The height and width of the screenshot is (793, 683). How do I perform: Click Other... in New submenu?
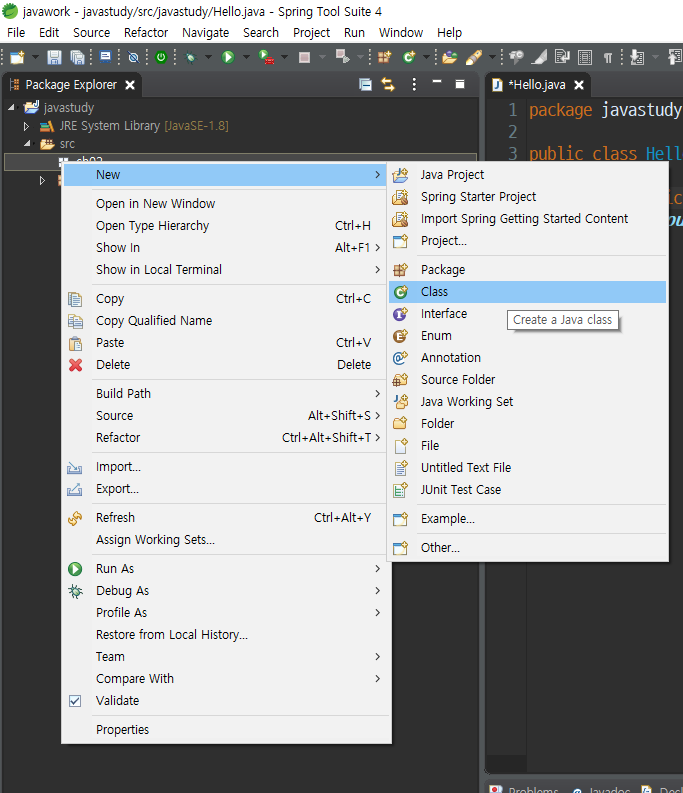(528, 548)
